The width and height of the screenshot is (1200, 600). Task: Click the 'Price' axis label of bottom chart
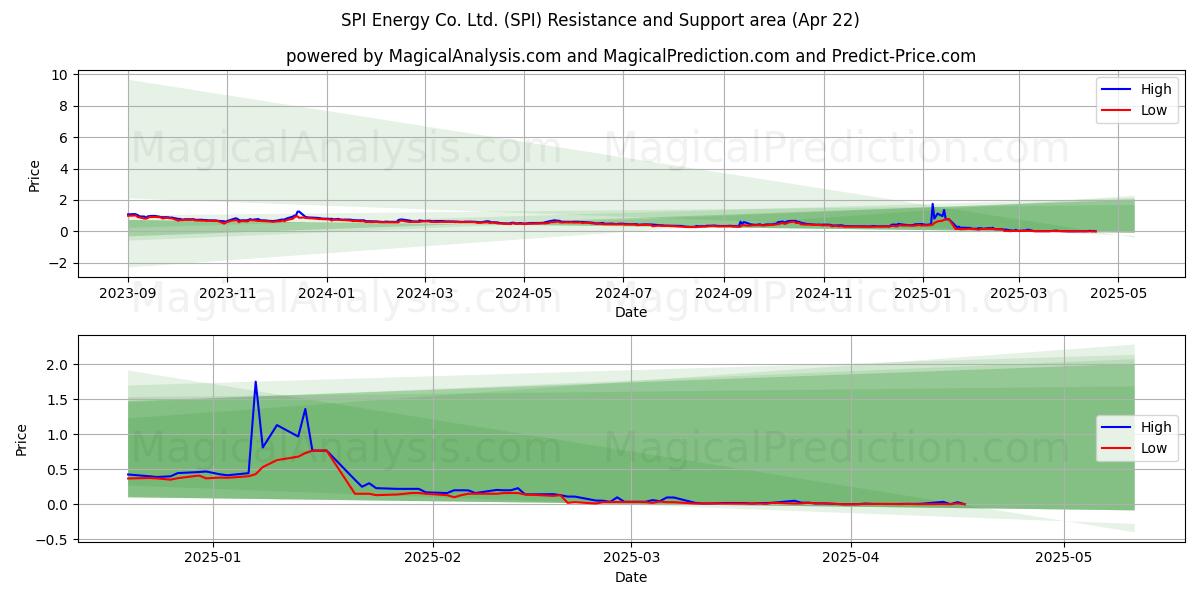pos(22,440)
